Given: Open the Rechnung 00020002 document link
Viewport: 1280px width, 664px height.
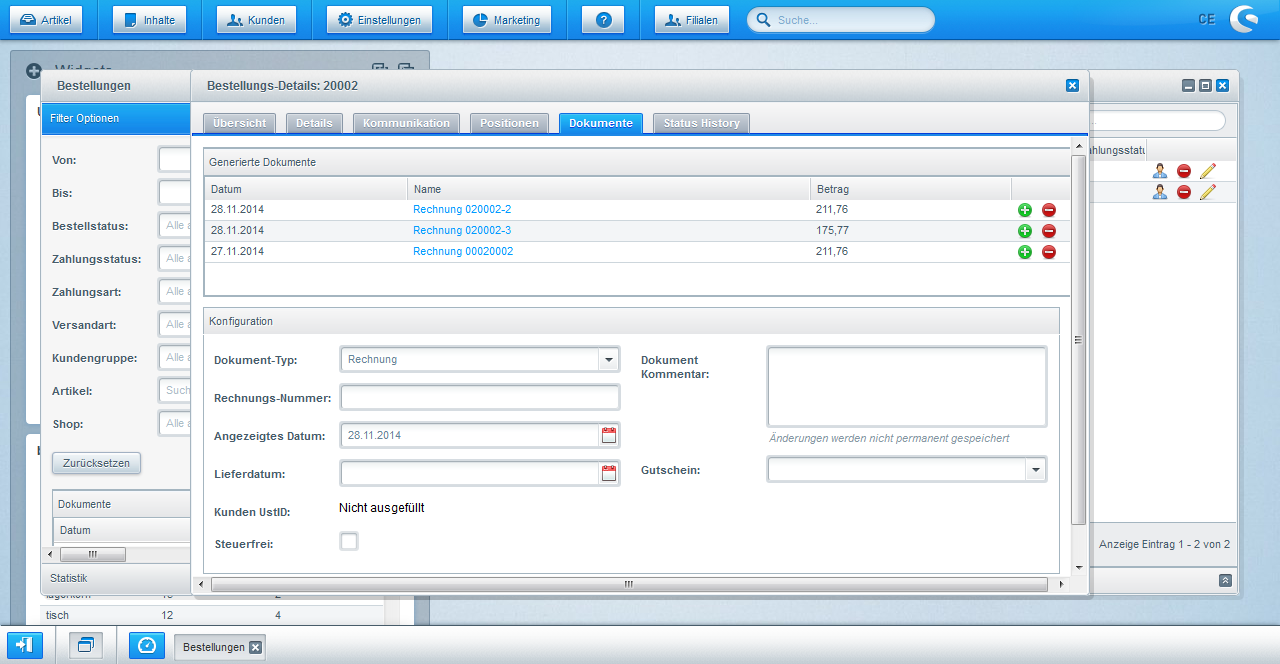Looking at the screenshot, I should [x=463, y=252].
